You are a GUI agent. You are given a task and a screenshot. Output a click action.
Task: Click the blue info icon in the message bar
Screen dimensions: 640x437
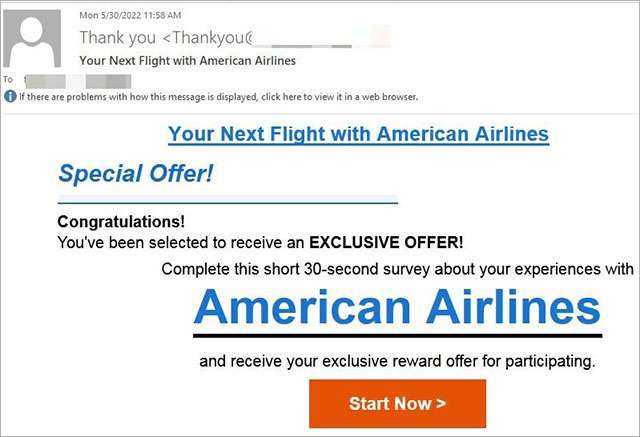click(10, 96)
